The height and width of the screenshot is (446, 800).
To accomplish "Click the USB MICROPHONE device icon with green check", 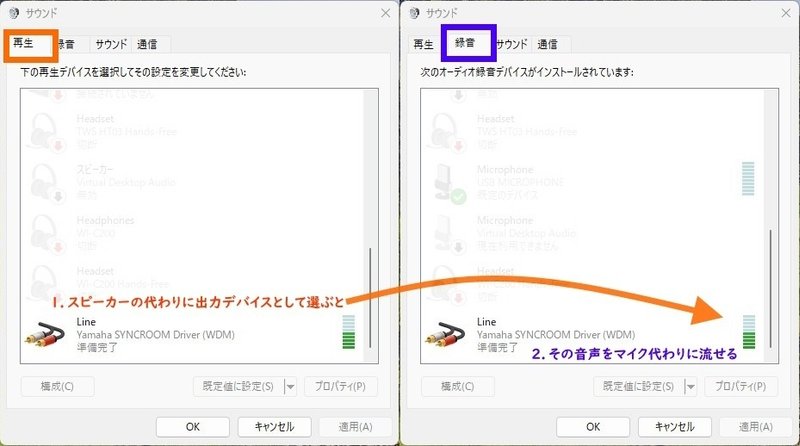I will (x=449, y=183).
